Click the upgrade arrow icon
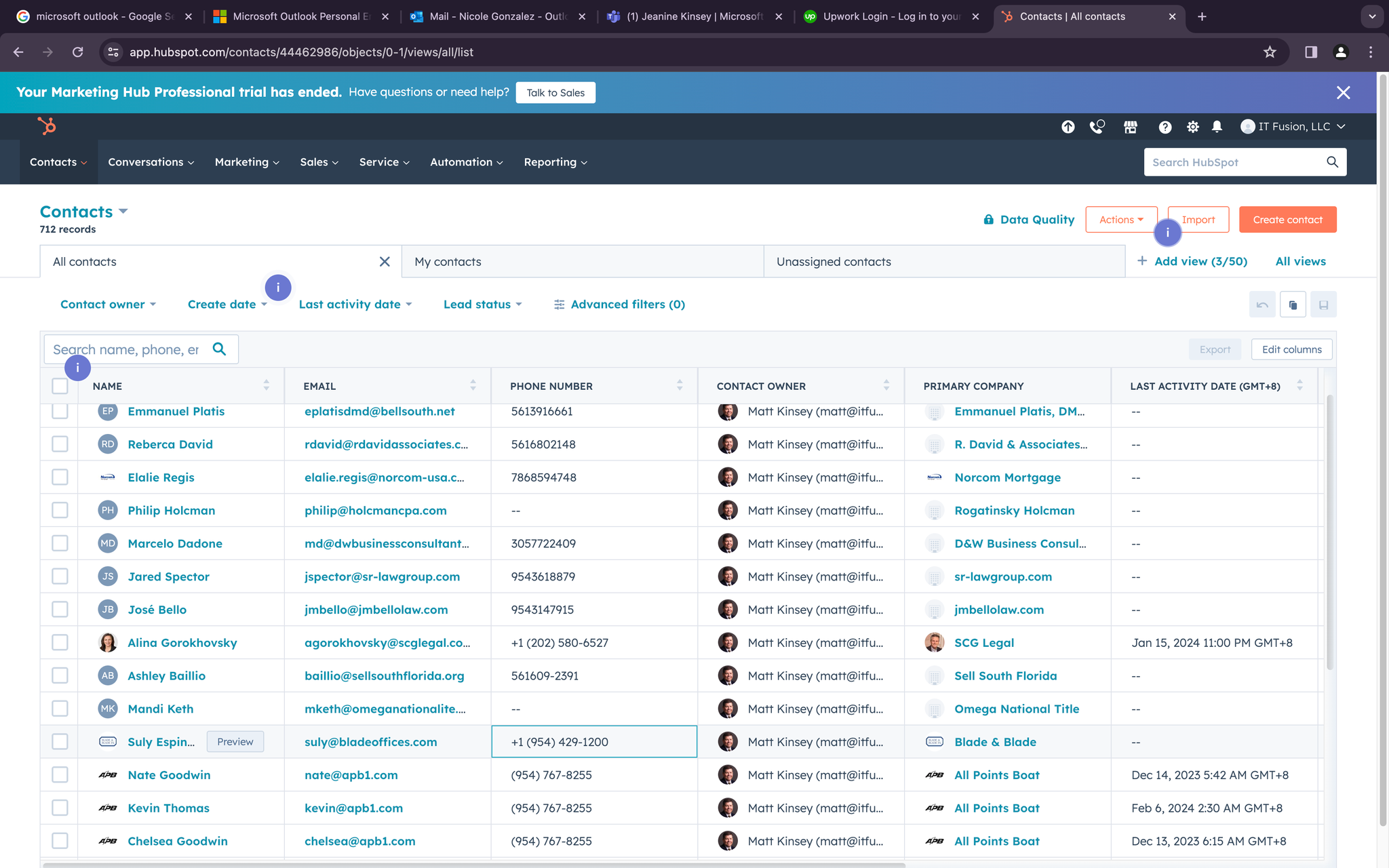Viewport: 1389px width, 868px height. pos(1068,127)
